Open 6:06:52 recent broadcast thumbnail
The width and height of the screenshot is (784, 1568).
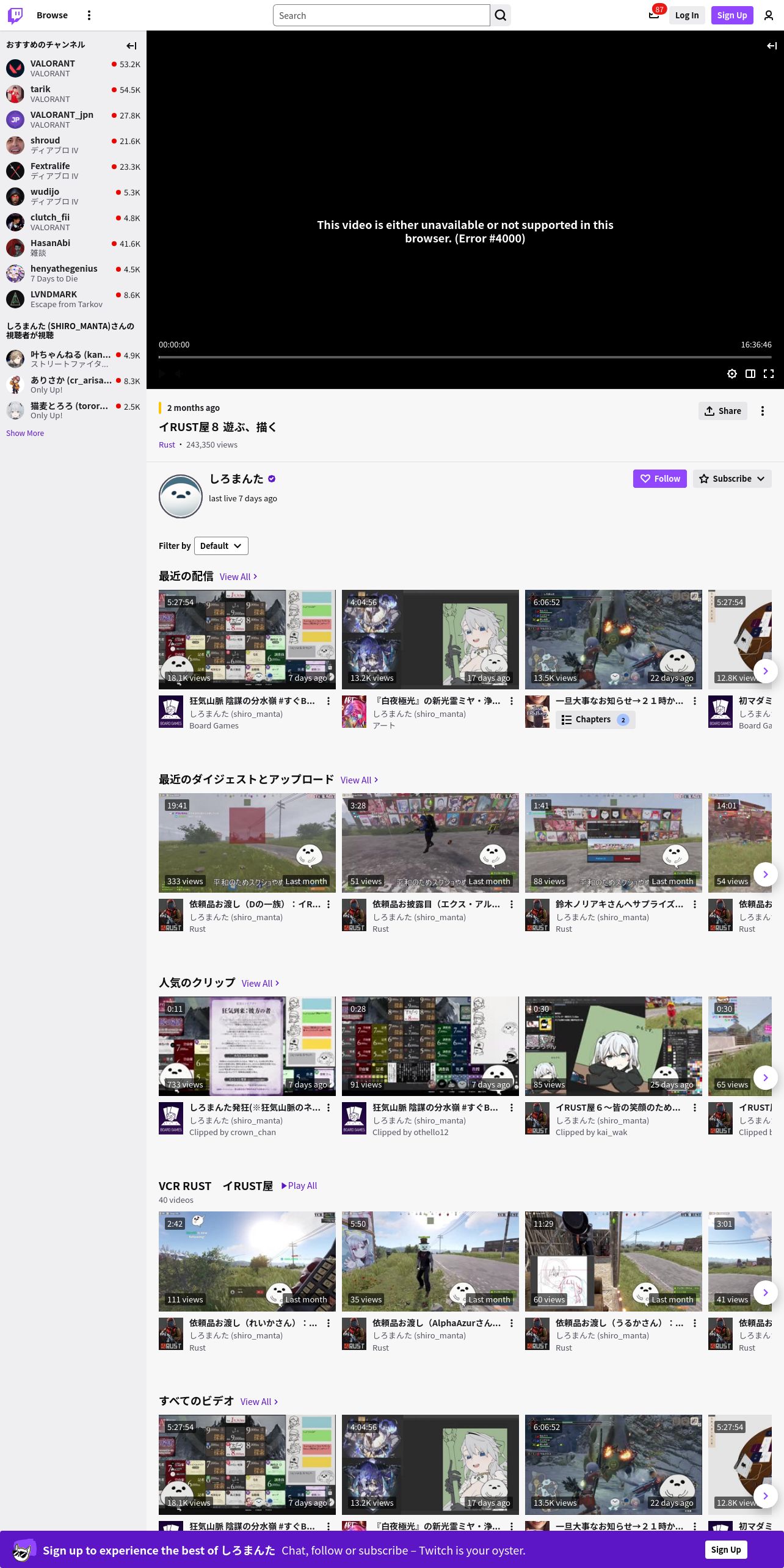[x=614, y=639]
